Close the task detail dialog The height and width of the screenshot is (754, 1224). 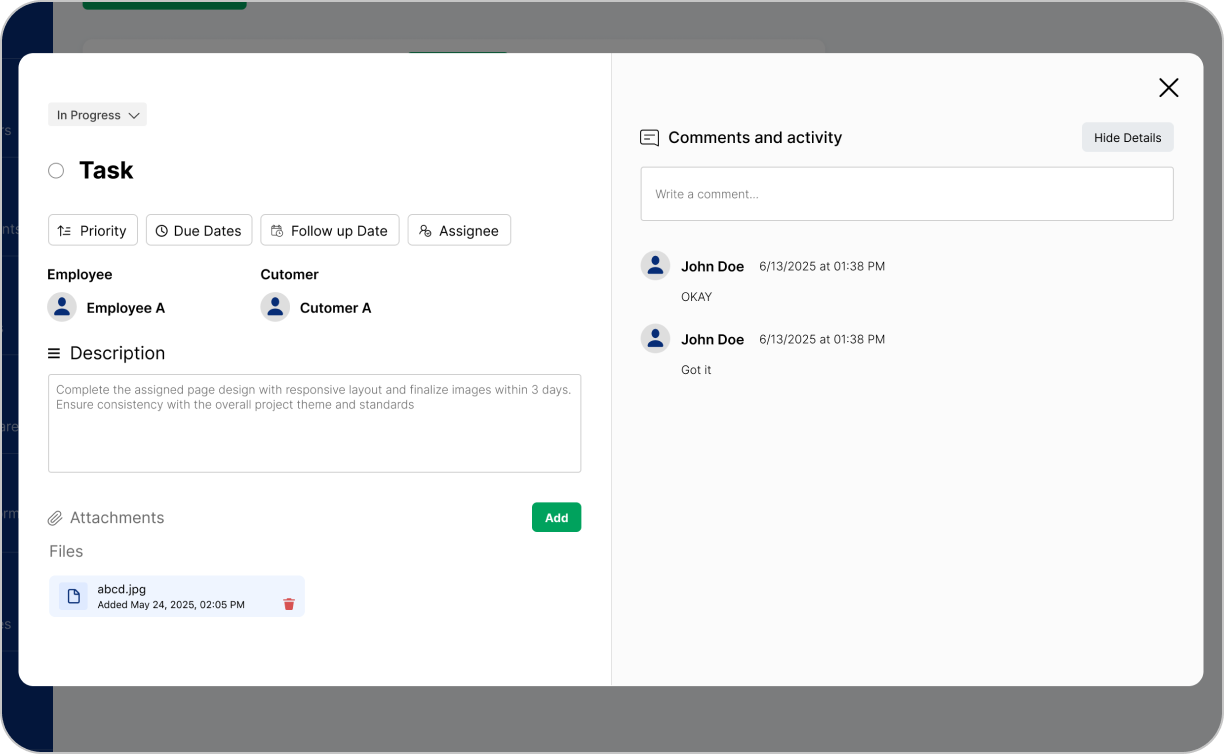point(1168,88)
